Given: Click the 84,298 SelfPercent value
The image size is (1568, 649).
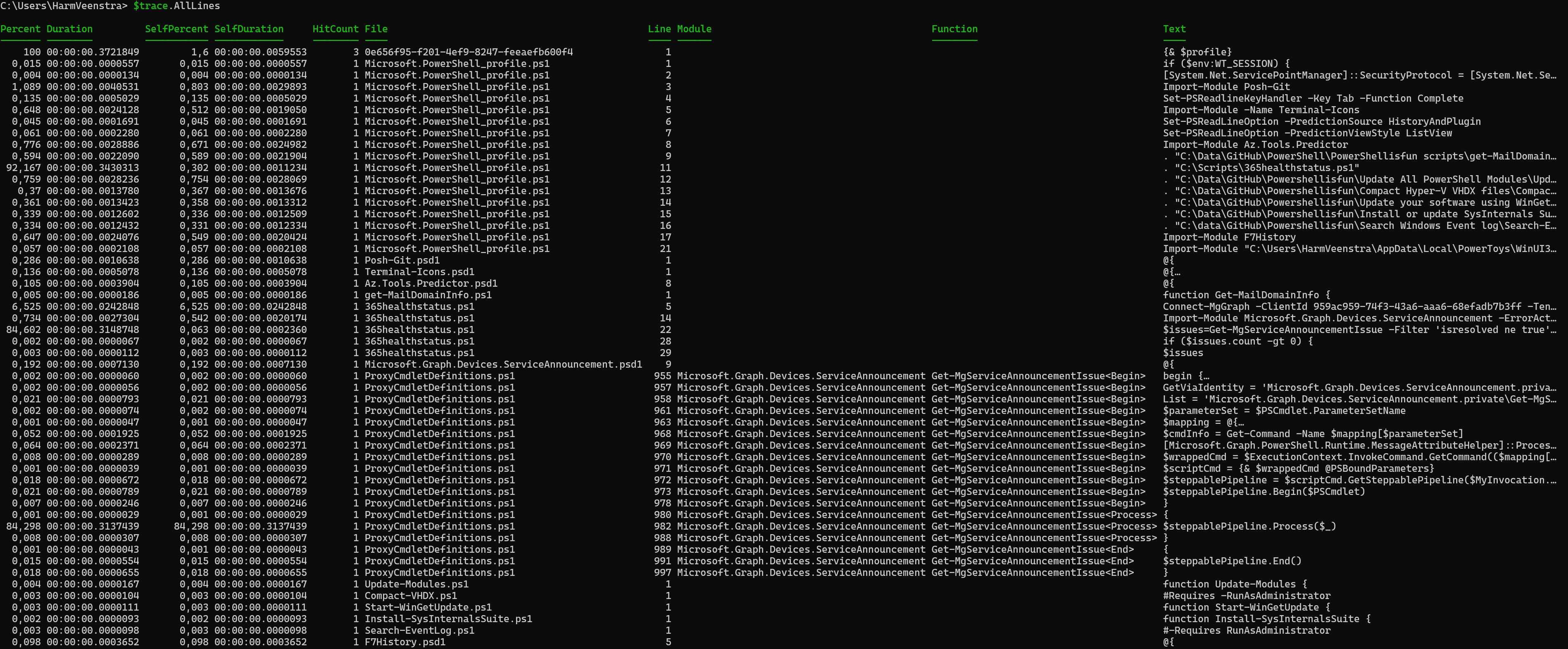Looking at the screenshot, I should tap(191, 526).
